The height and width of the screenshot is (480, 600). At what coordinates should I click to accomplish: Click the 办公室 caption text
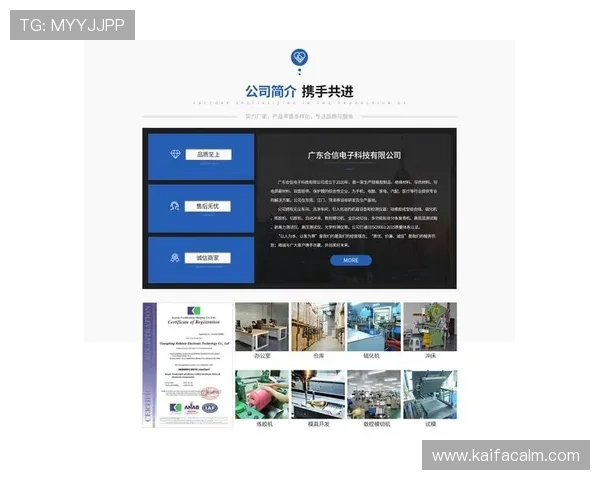click(262, 356)
